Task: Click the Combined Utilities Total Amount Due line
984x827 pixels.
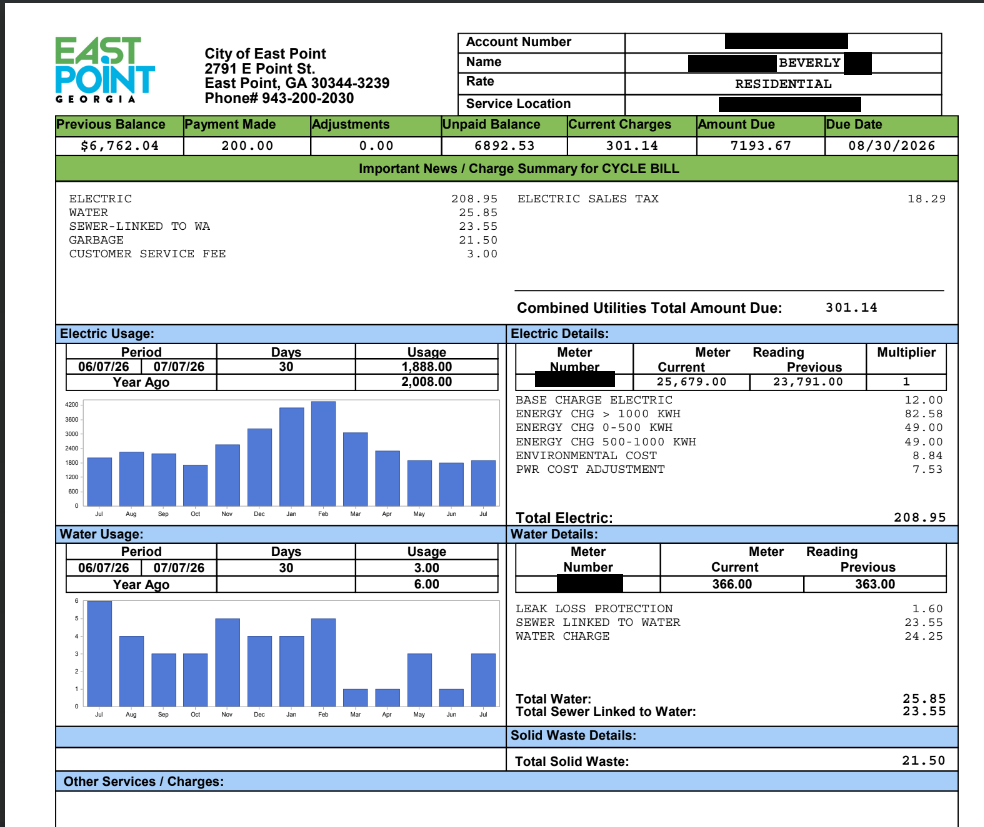Action: tap(697, 307)
